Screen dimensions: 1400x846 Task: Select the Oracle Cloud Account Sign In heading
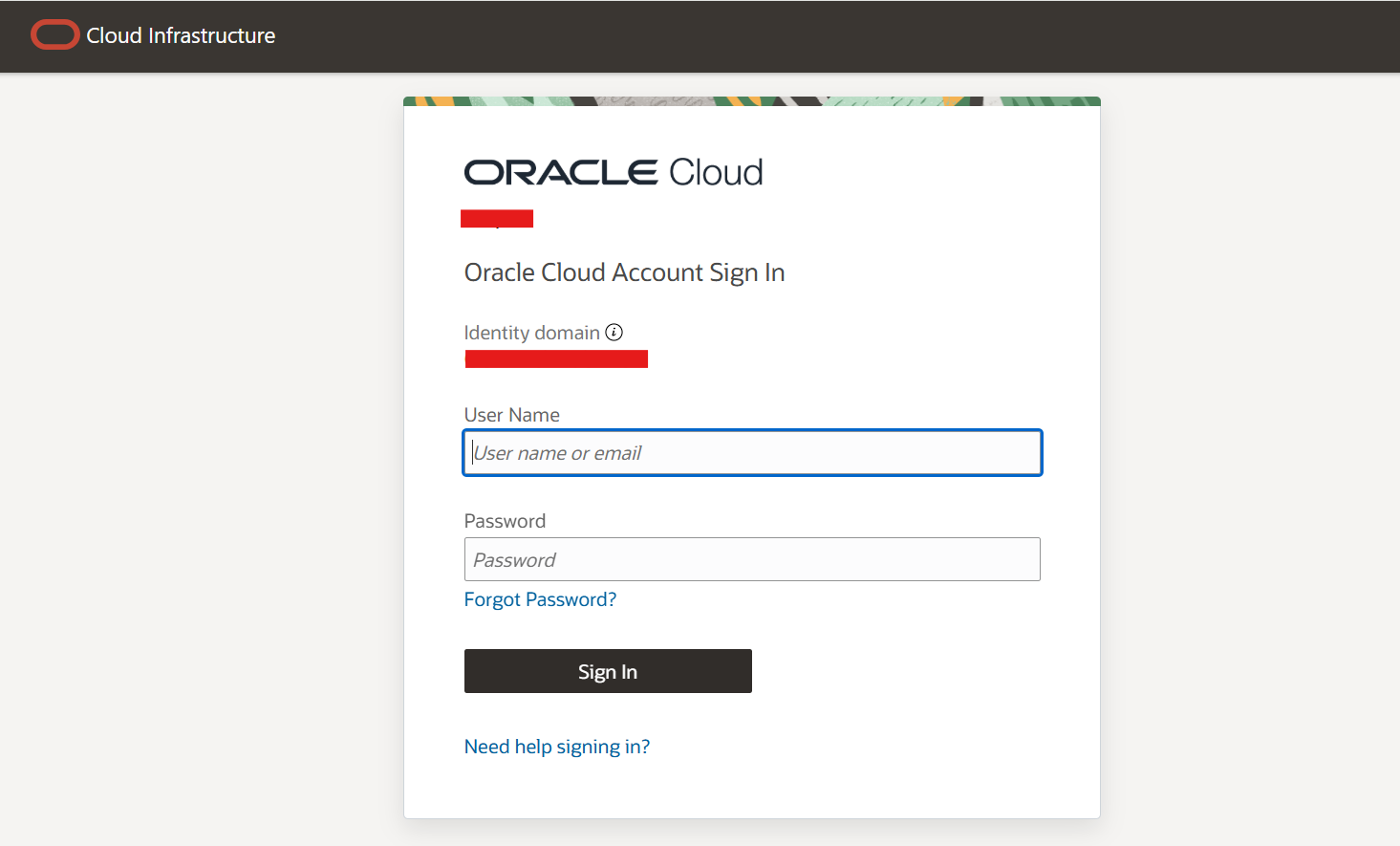coord(624,272)
